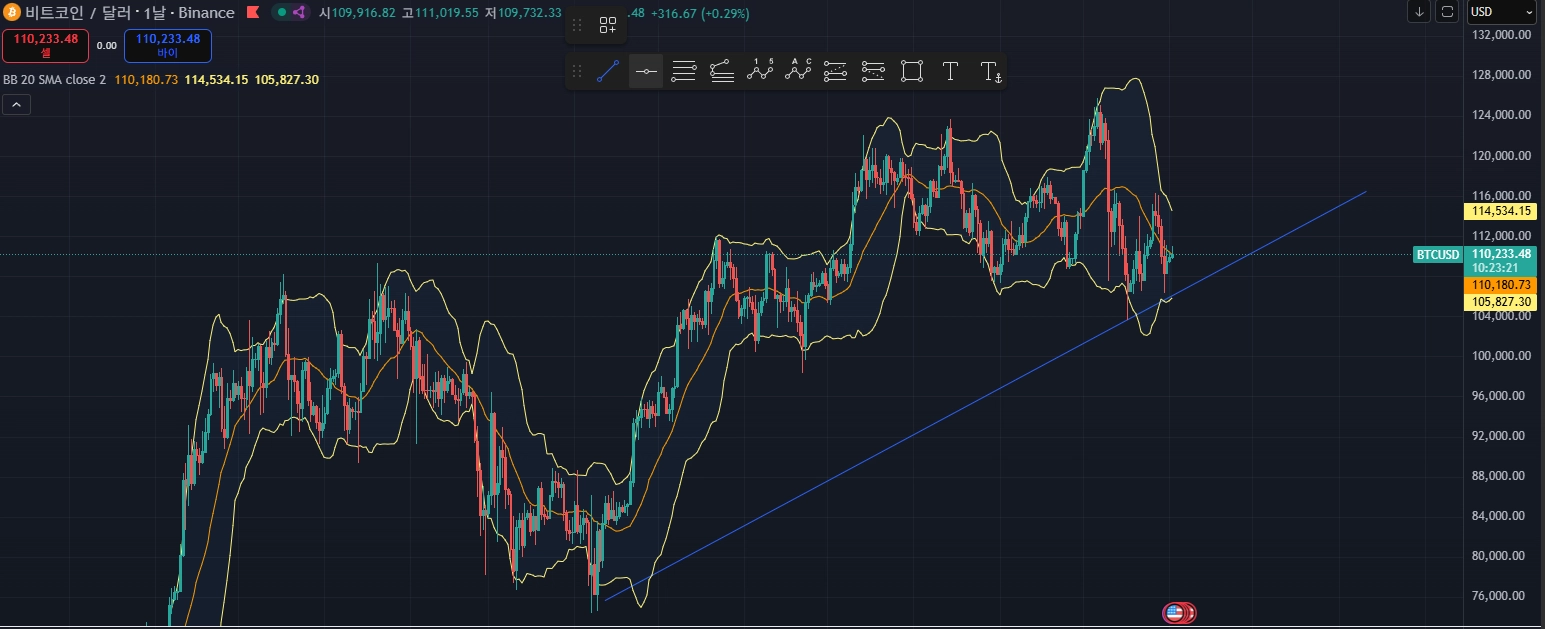
Task: Click the red flag marker beside Binance
Action: click(x=251, y=13)
